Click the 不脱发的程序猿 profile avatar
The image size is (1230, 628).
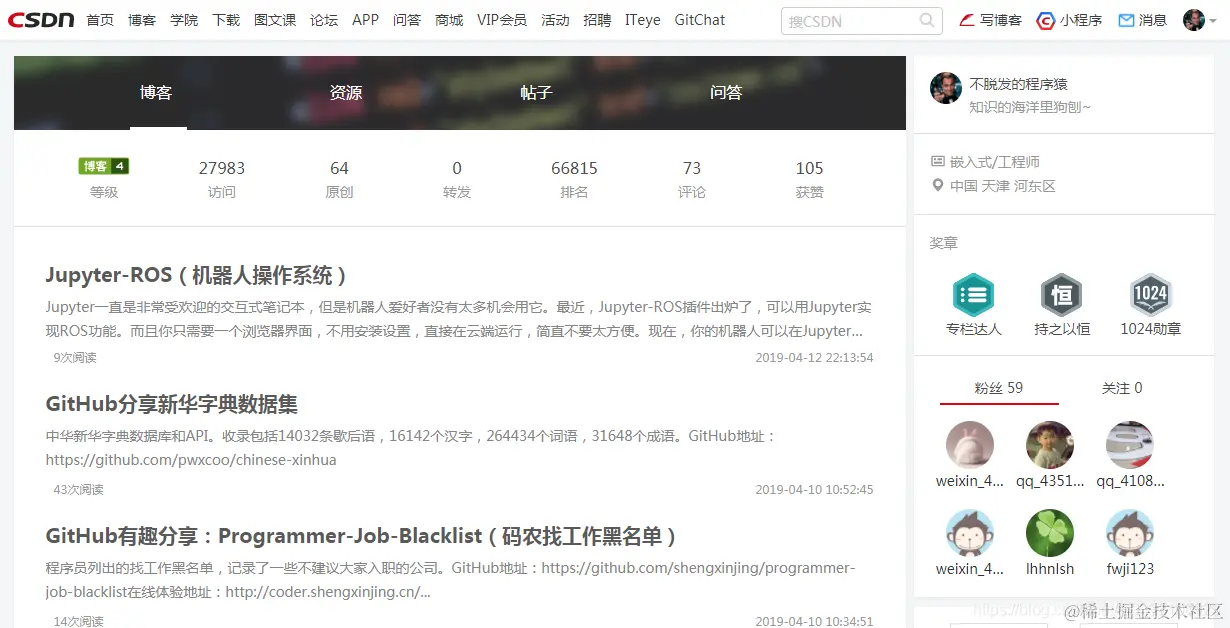point(946,88)
